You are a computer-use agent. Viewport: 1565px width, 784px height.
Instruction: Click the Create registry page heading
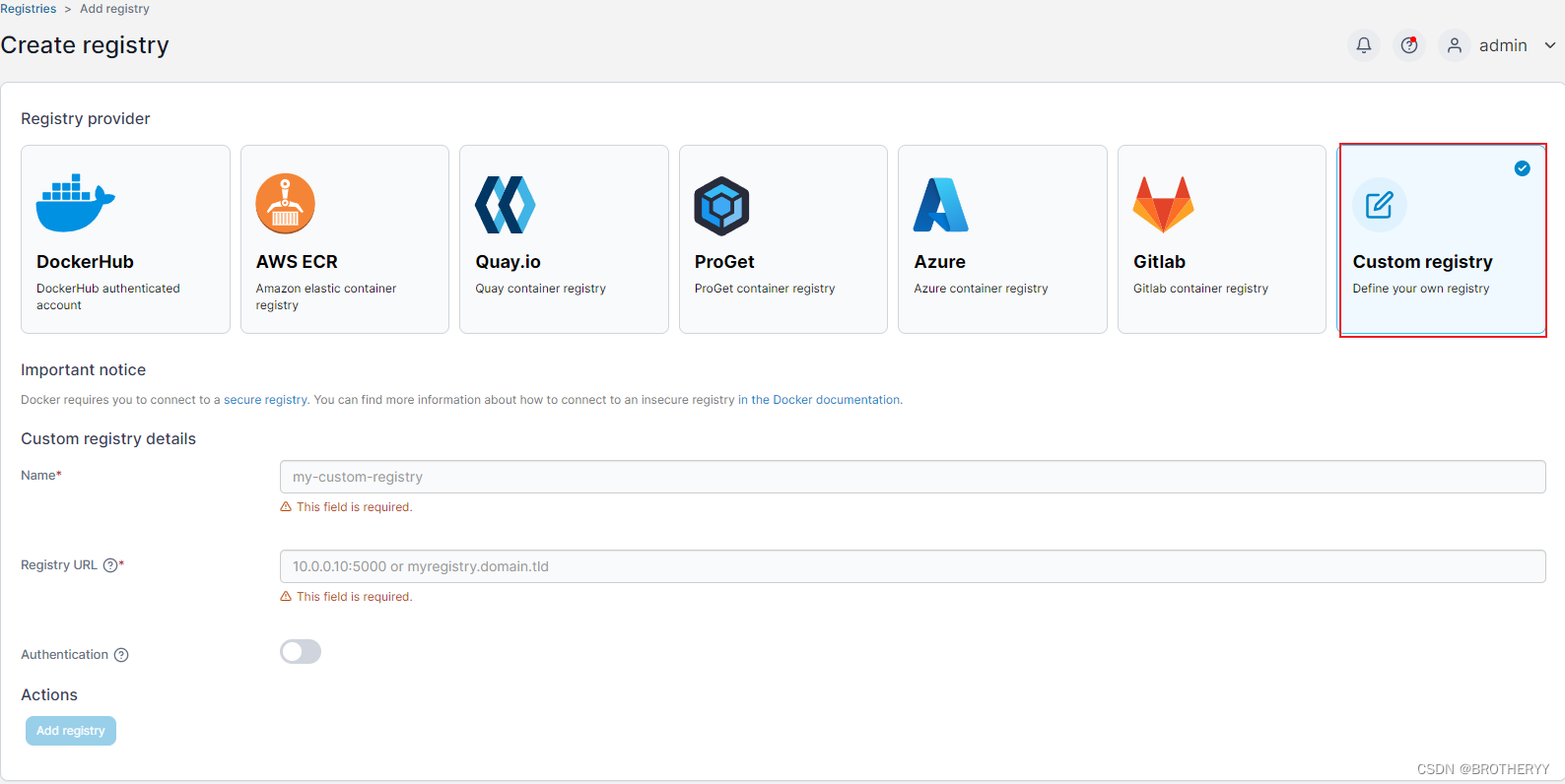(x=85, y=45)
